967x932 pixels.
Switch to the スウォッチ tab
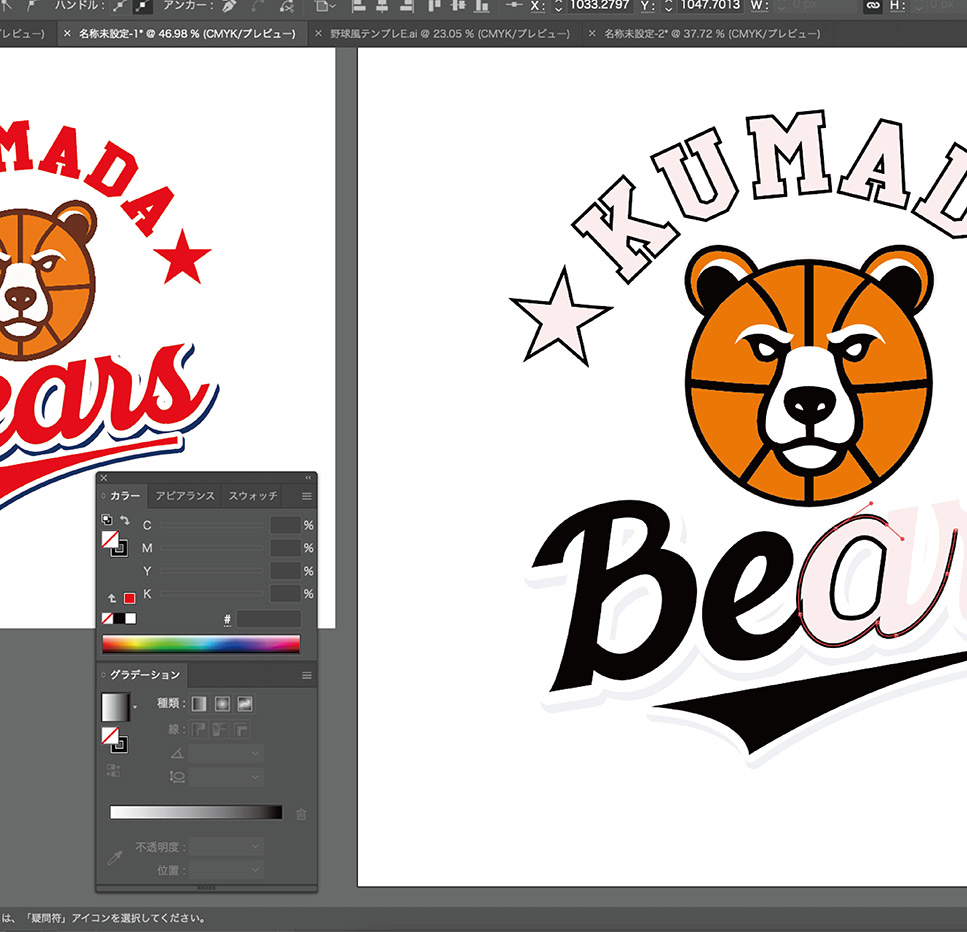[253, 496]
